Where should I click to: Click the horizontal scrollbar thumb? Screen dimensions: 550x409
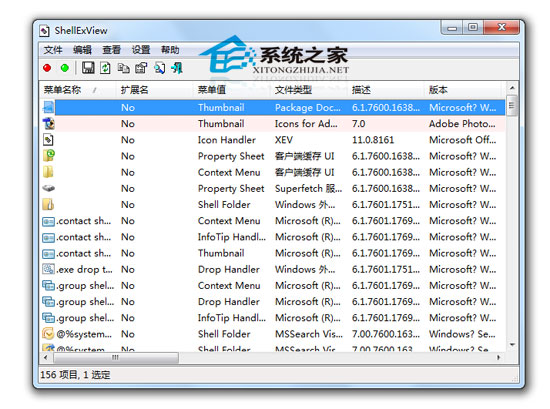pyautogui.click(x=115, y=357)
